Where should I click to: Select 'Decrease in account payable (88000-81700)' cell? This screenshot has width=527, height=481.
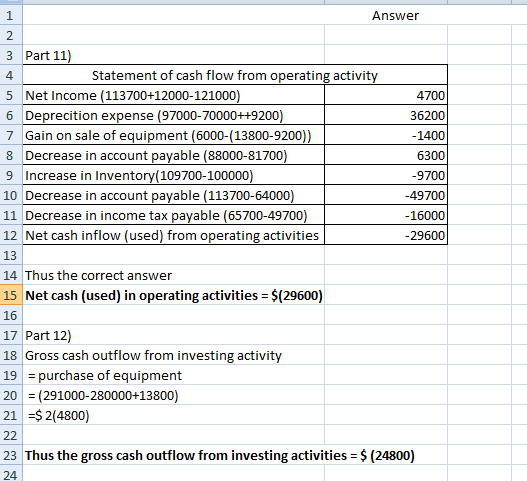pos(173,155)
